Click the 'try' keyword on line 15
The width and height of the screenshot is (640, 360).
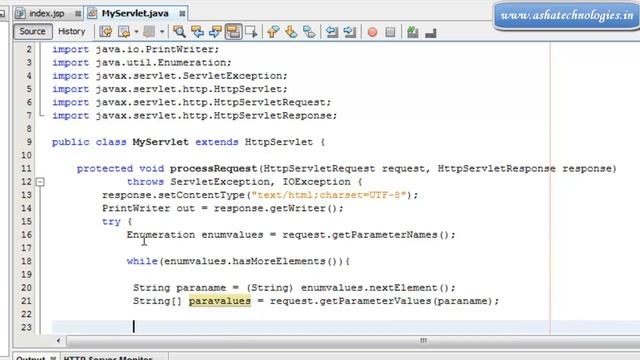pos(111,222)
